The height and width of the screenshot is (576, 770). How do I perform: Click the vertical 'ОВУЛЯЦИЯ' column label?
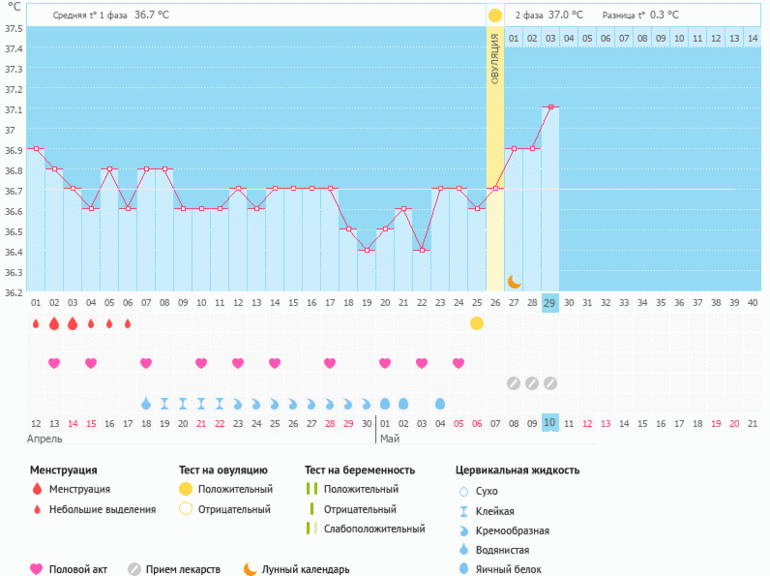(496, 62)
